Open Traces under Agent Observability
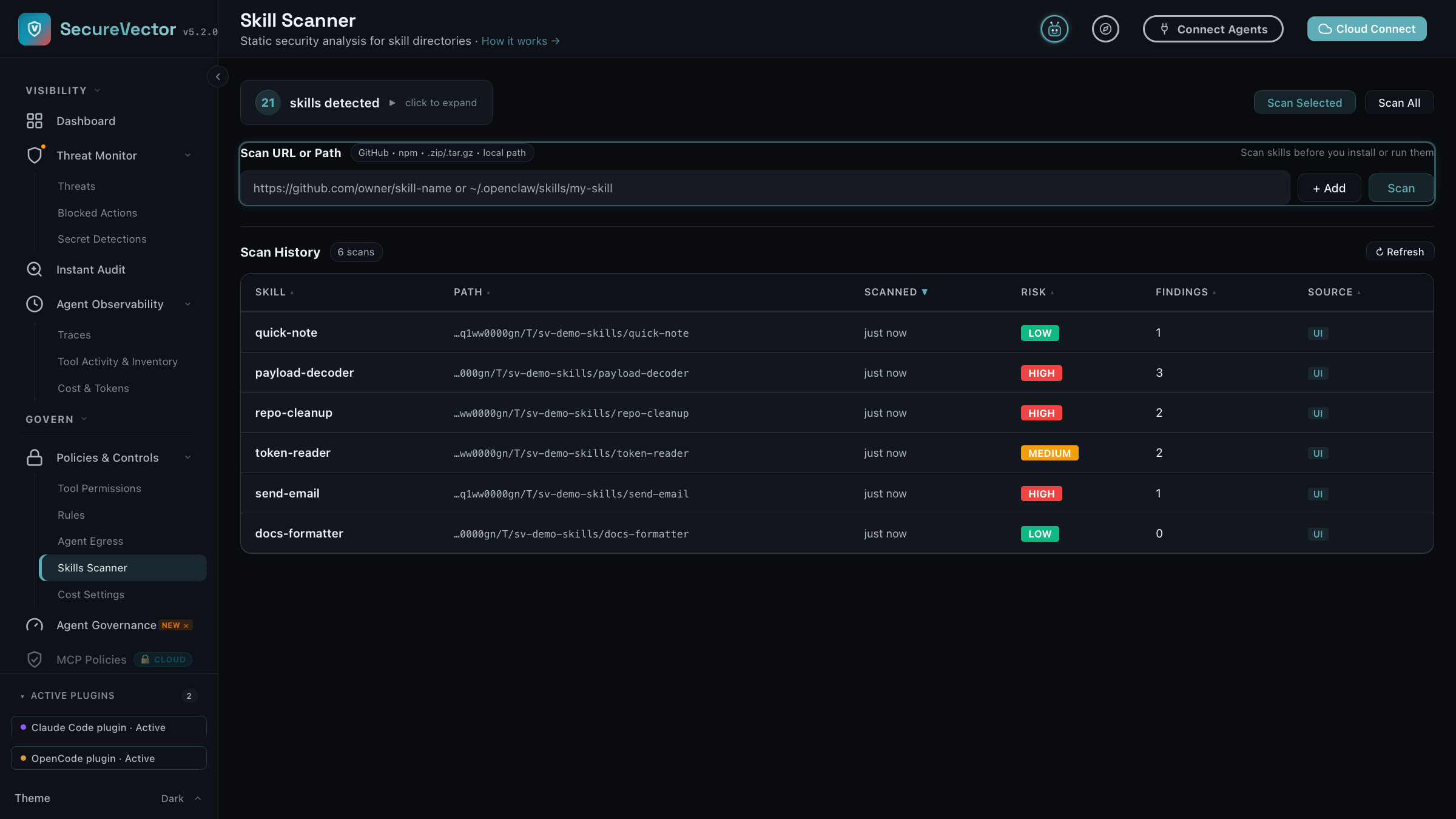 point(74,335)
